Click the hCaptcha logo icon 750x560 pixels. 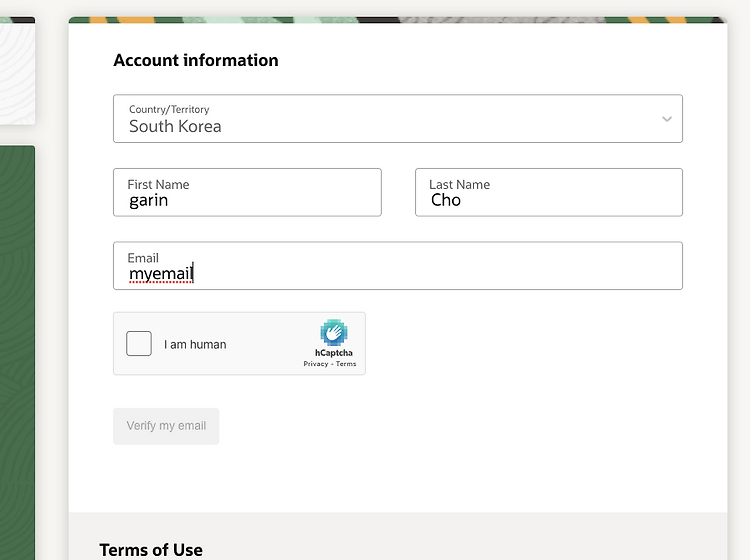pyautogui.click(x=333, y=332)
